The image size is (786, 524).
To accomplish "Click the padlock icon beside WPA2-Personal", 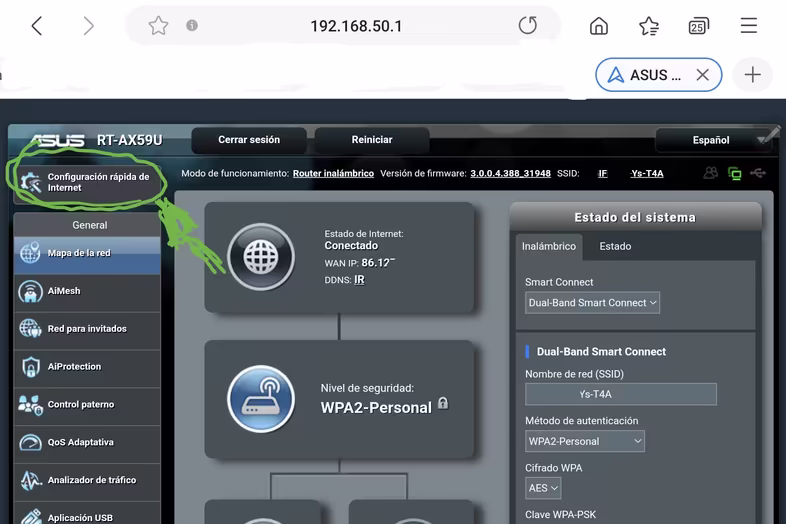I will pyautogui.click(x=443, y=403).
